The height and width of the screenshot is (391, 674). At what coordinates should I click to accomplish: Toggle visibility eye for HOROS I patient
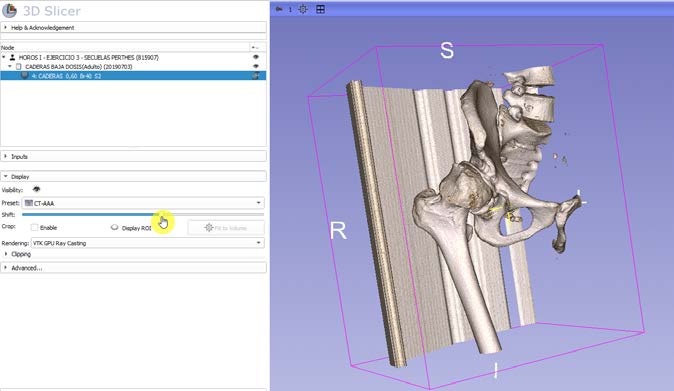(256, 57)
